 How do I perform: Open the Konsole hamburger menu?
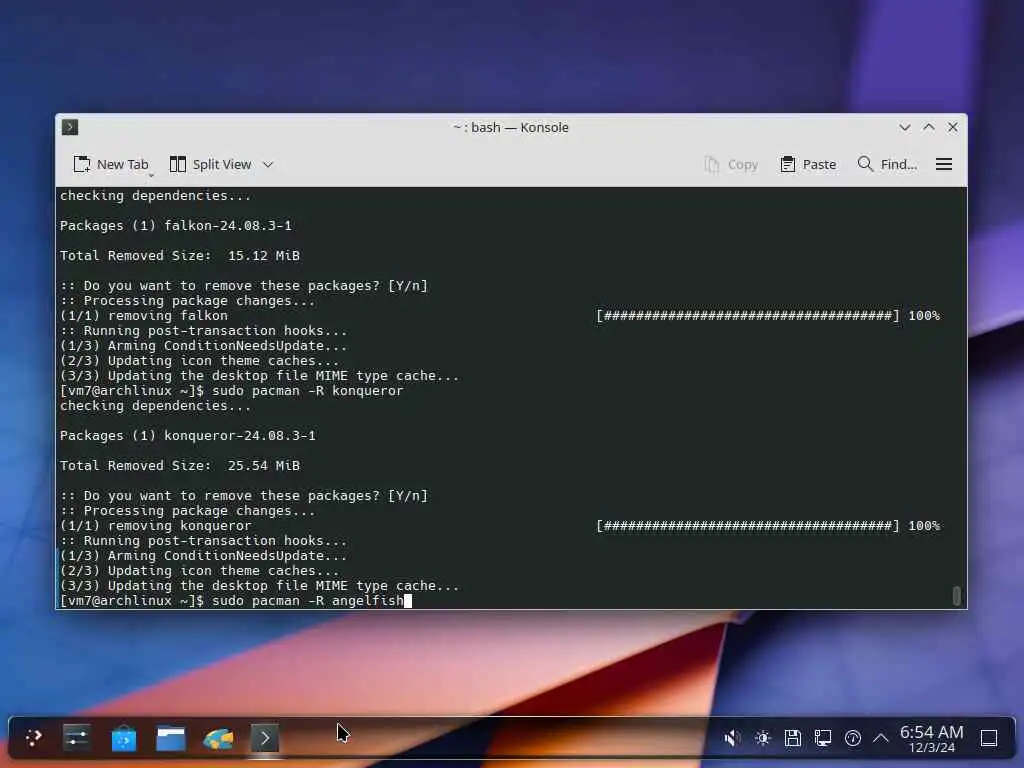944,165
